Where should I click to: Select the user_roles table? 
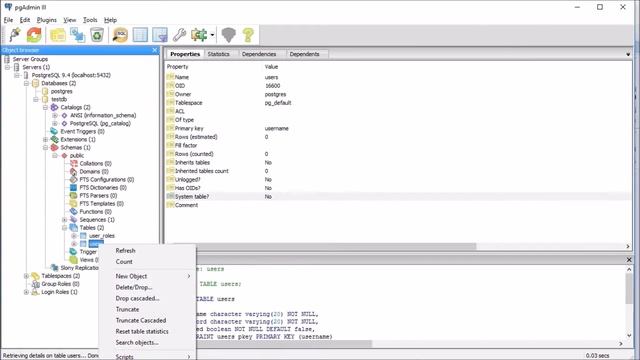click(x=102, y=236)
